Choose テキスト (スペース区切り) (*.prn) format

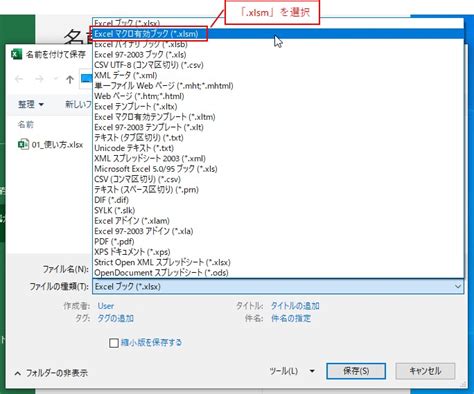click(x=278, y=189)
